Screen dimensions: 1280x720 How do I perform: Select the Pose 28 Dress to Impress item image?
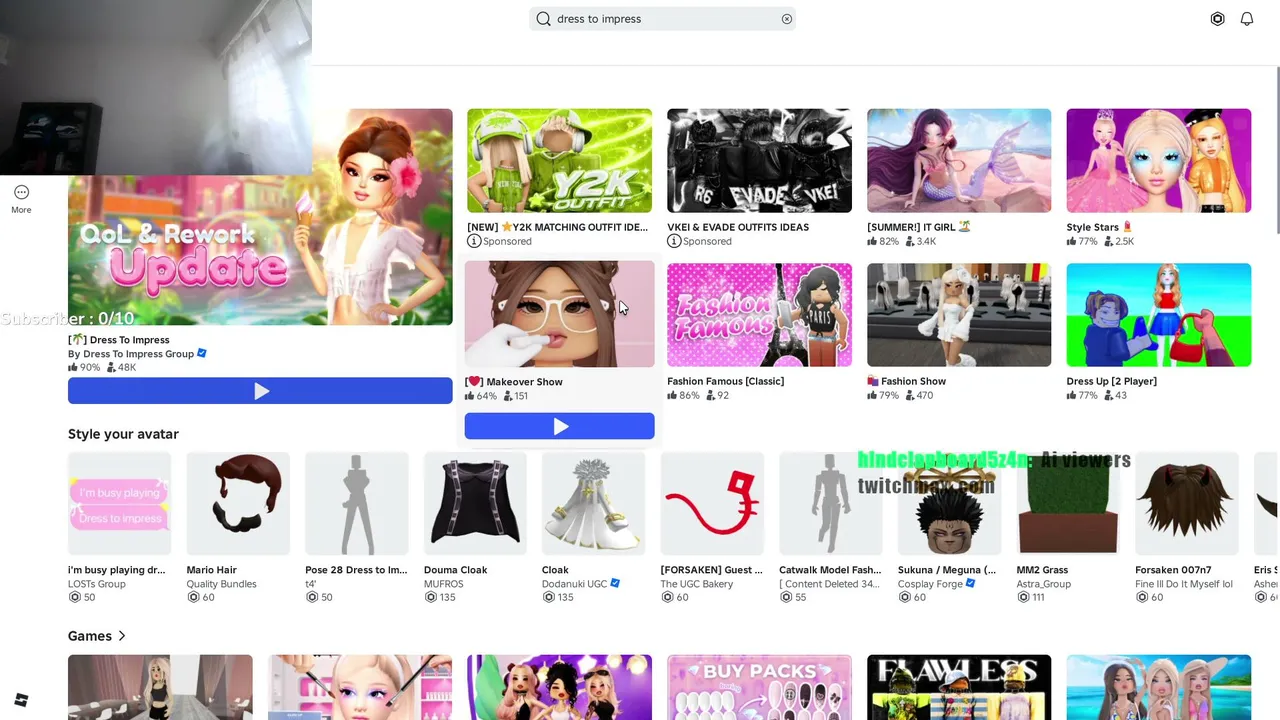357,504
